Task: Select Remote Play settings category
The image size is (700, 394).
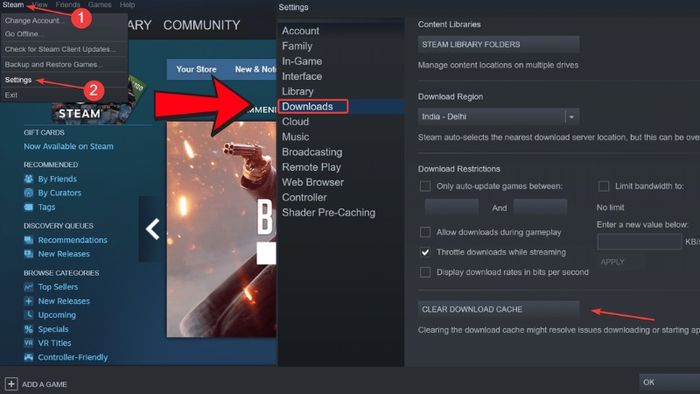Action: tap(311, 167)
